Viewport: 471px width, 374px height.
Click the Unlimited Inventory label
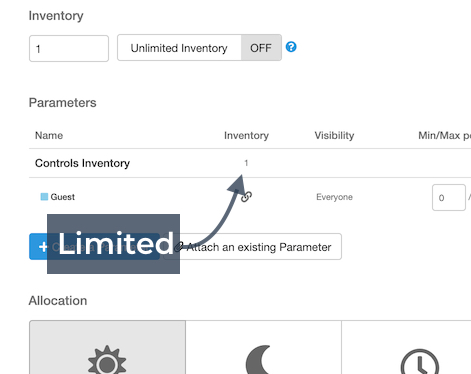coord(179,48)
